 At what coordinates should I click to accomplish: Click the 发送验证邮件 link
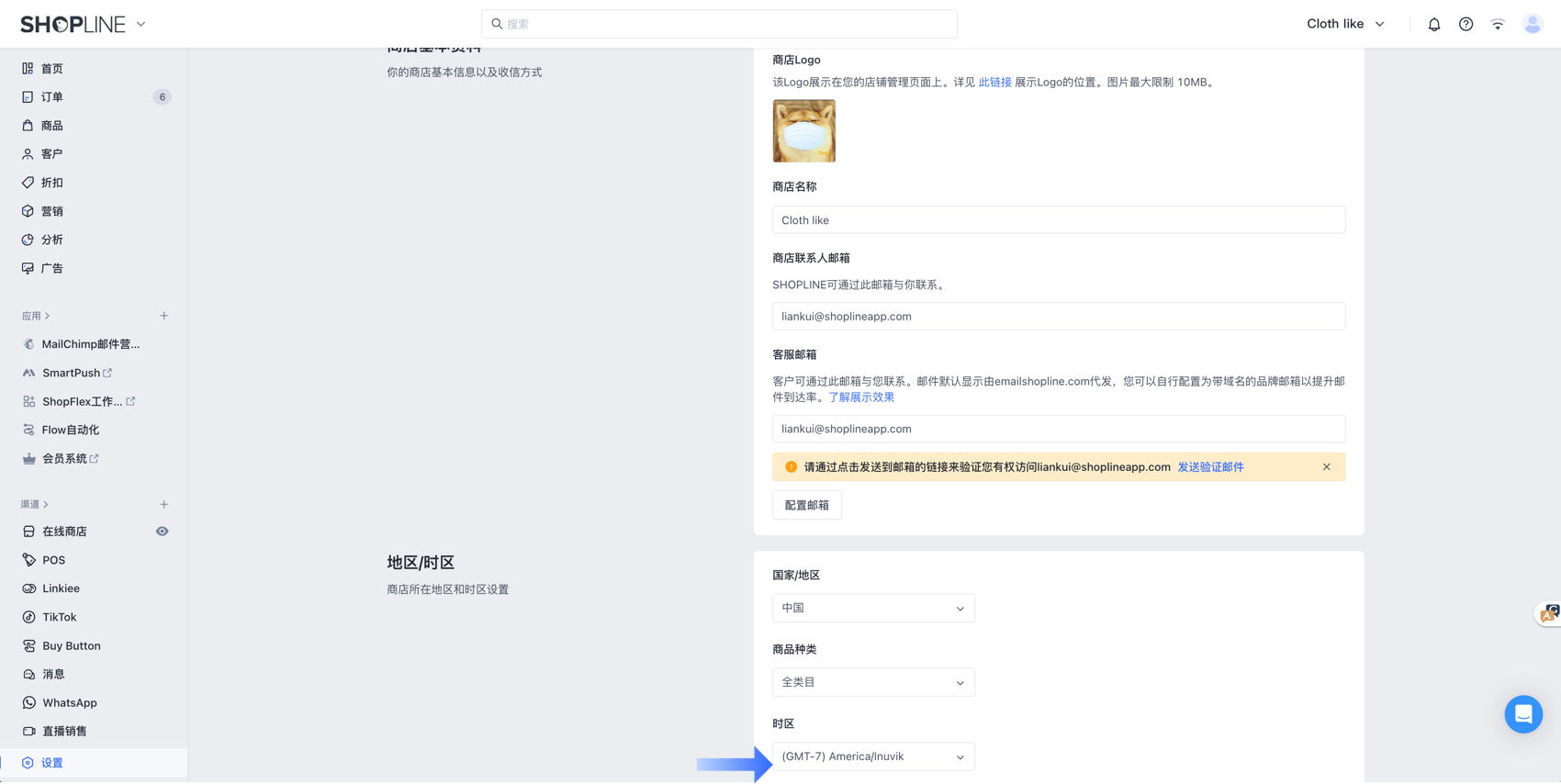pyautogui.click(x=1210, y=467)
